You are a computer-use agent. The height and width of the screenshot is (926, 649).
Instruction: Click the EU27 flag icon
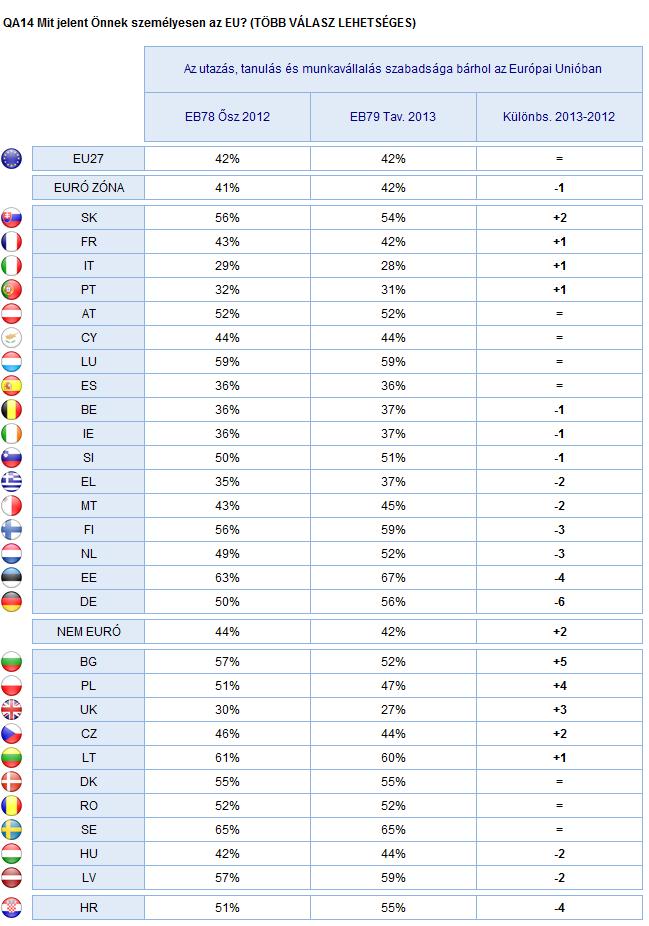pyautogui.click(x=11, y=158)
